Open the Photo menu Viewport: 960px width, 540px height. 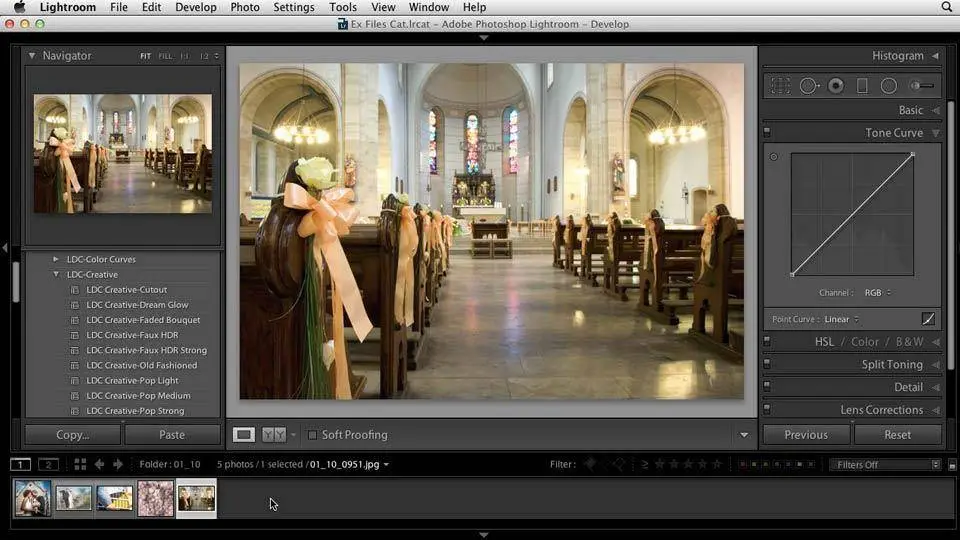click(x=245, y=7)
